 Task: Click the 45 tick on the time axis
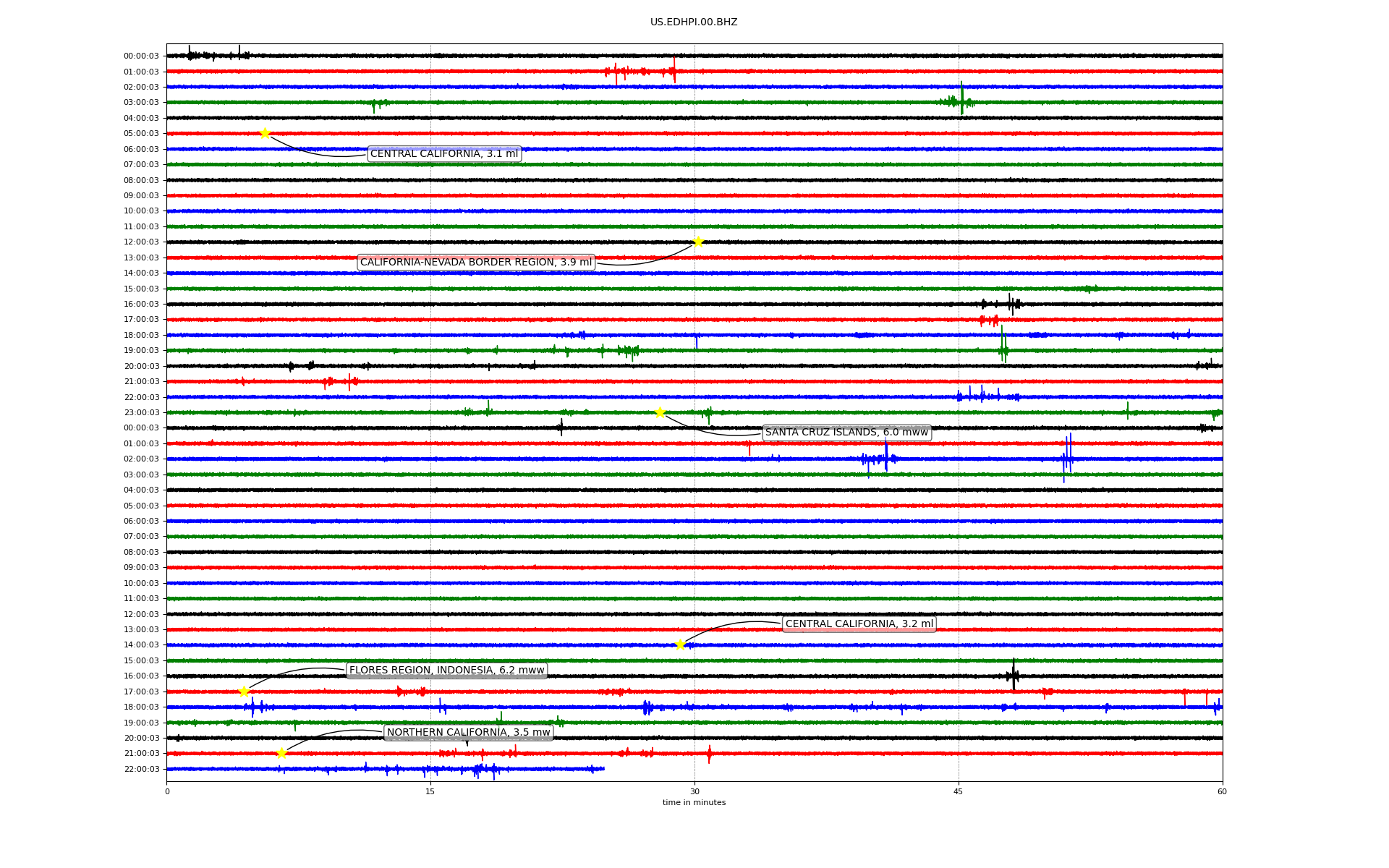[x=959, y=791]
